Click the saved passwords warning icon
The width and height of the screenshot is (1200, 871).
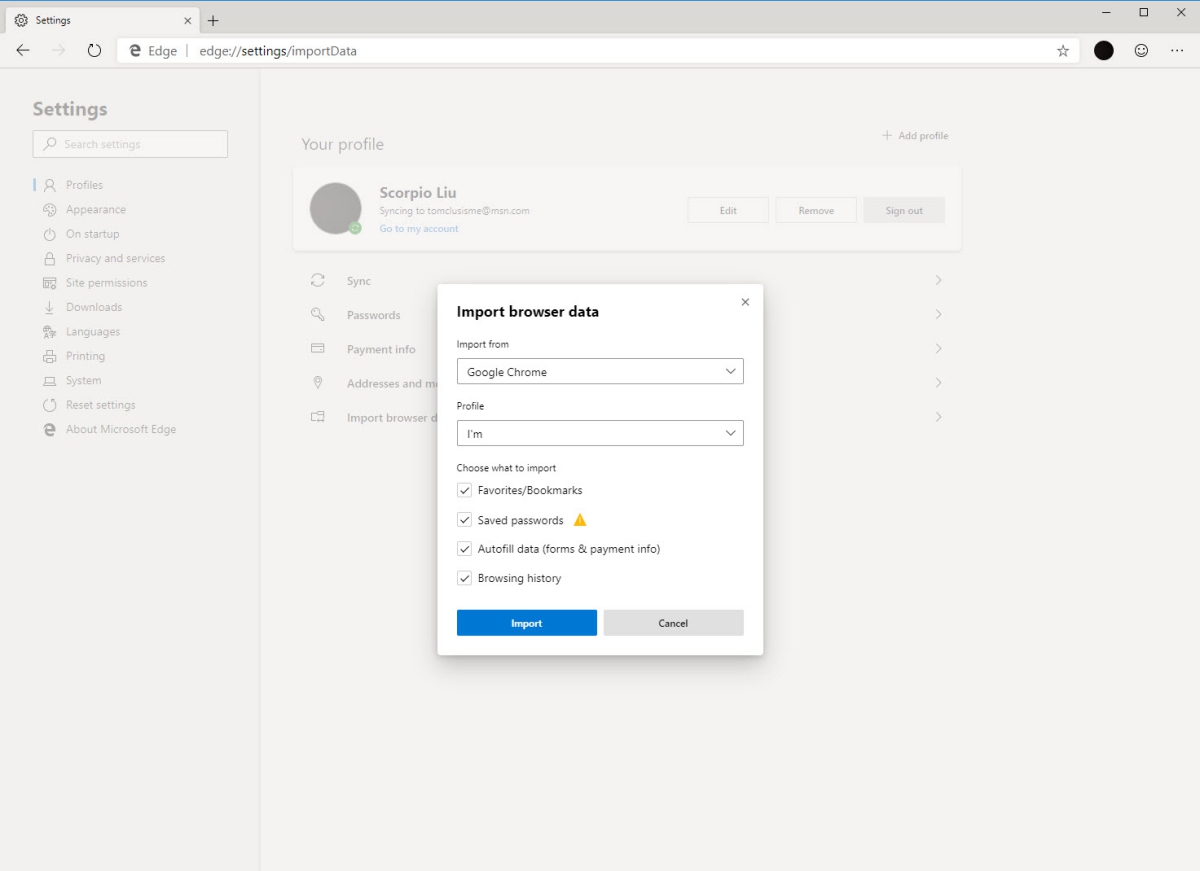tap(580, 520)
